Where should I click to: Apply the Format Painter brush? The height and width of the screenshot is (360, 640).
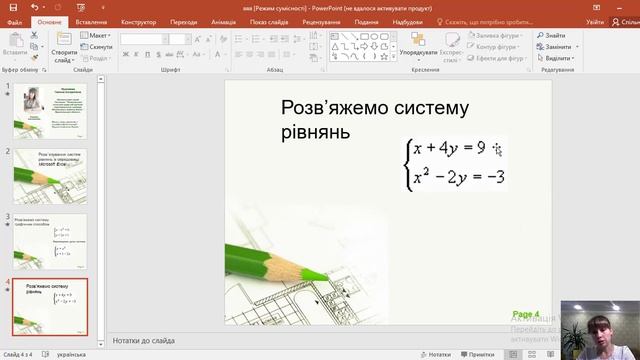35,58
